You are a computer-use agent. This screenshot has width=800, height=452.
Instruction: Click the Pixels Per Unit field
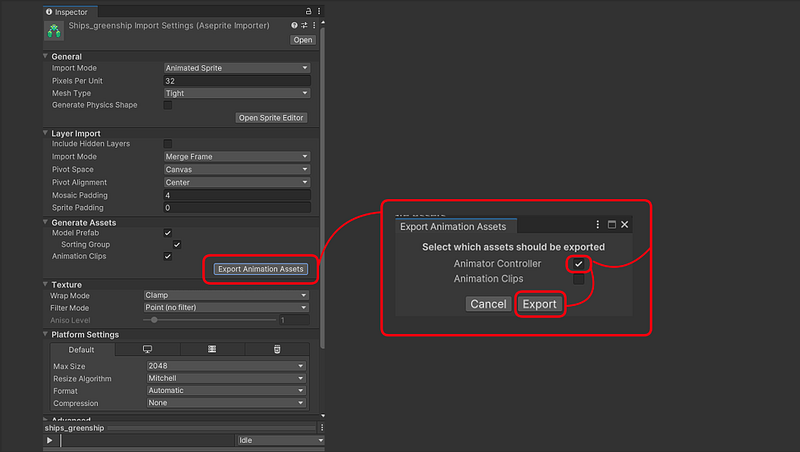coord(237,81)
